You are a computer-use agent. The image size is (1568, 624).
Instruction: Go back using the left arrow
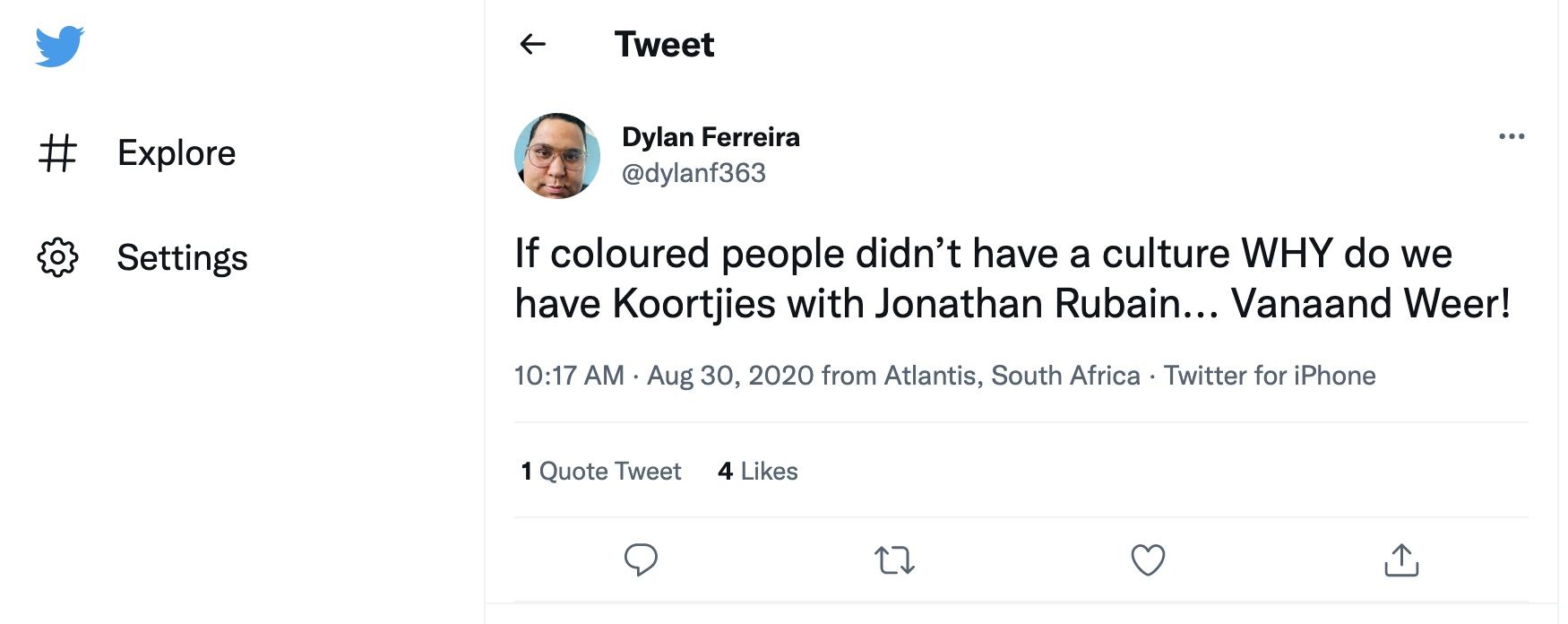pyautogui.click(x=533, y=44)
